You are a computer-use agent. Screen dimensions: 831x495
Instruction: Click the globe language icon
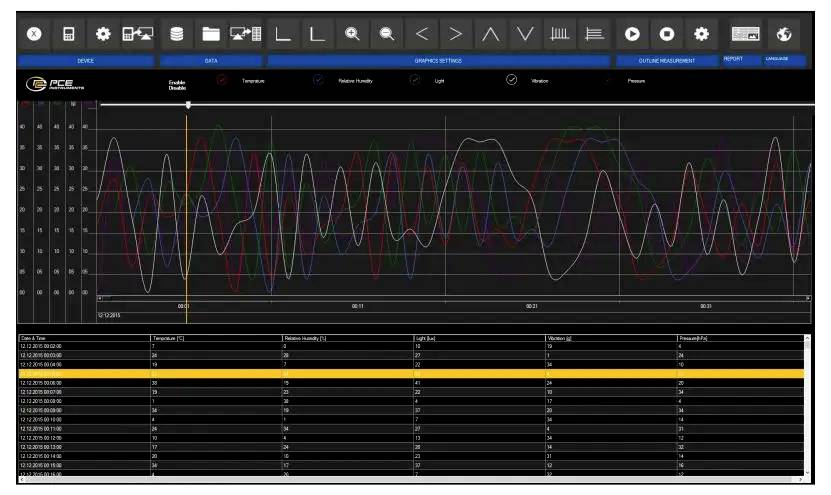coord(785,34)
